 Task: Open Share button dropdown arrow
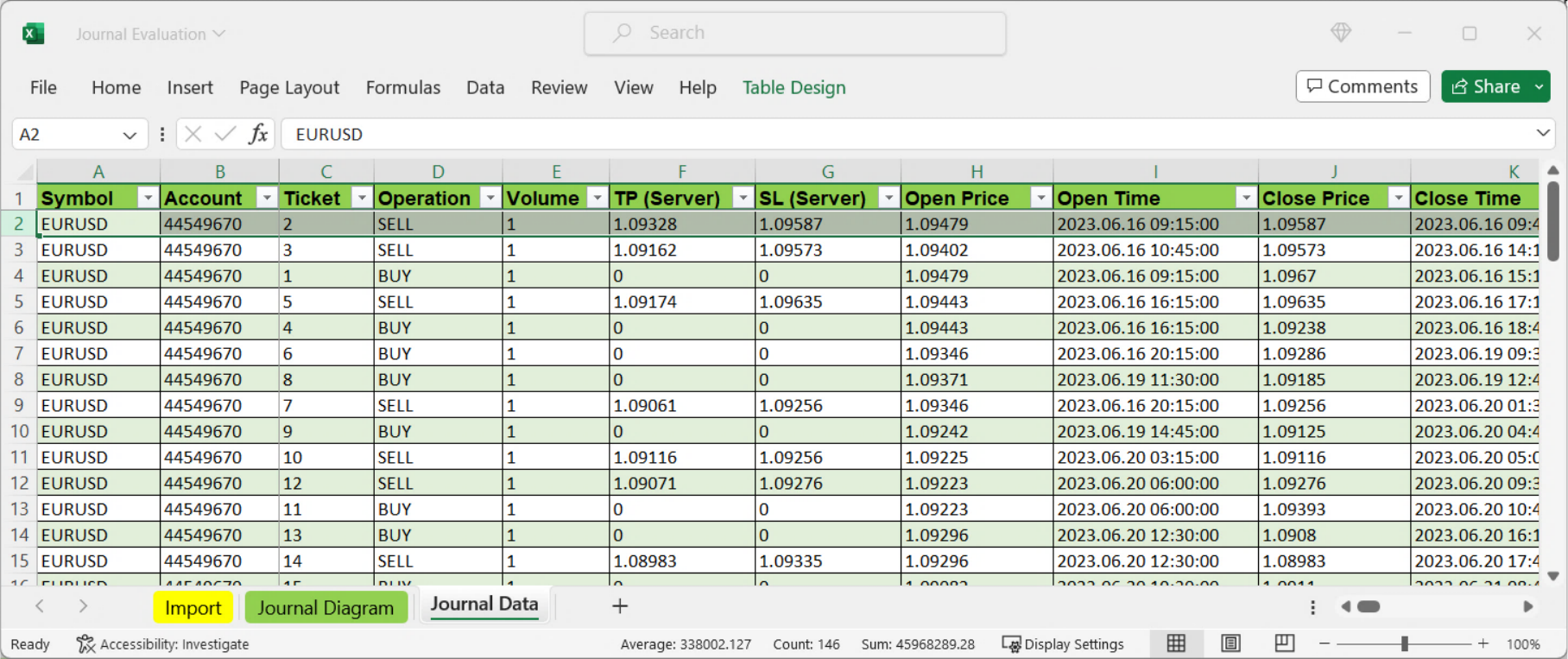tap(1540, 86)
